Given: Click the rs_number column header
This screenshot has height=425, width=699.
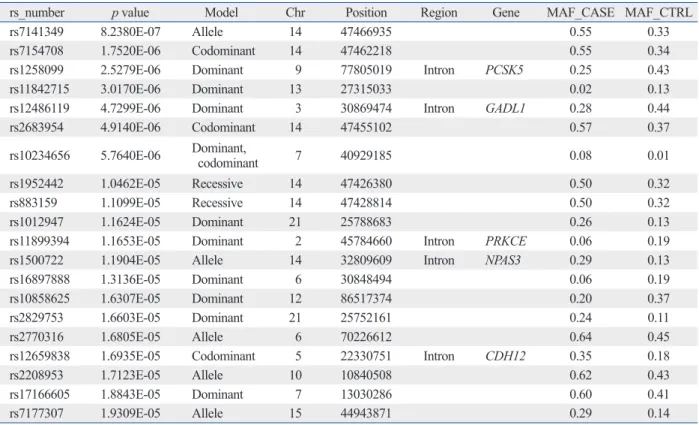Looking at the screenshot, I should coord(37,12).
